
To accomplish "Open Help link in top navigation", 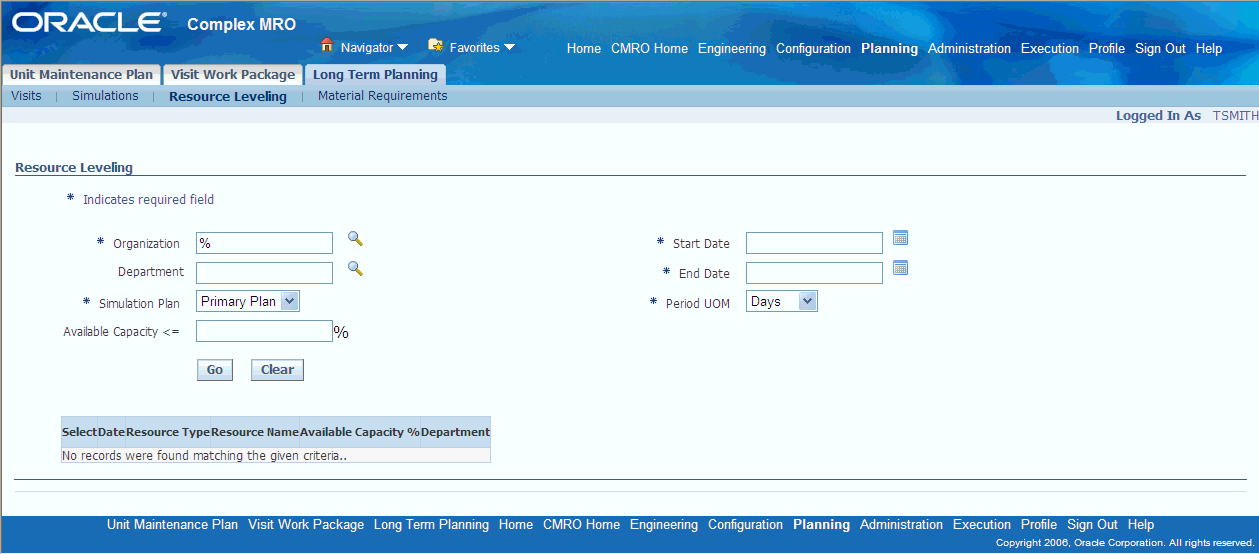I will tap(1209, 48).
